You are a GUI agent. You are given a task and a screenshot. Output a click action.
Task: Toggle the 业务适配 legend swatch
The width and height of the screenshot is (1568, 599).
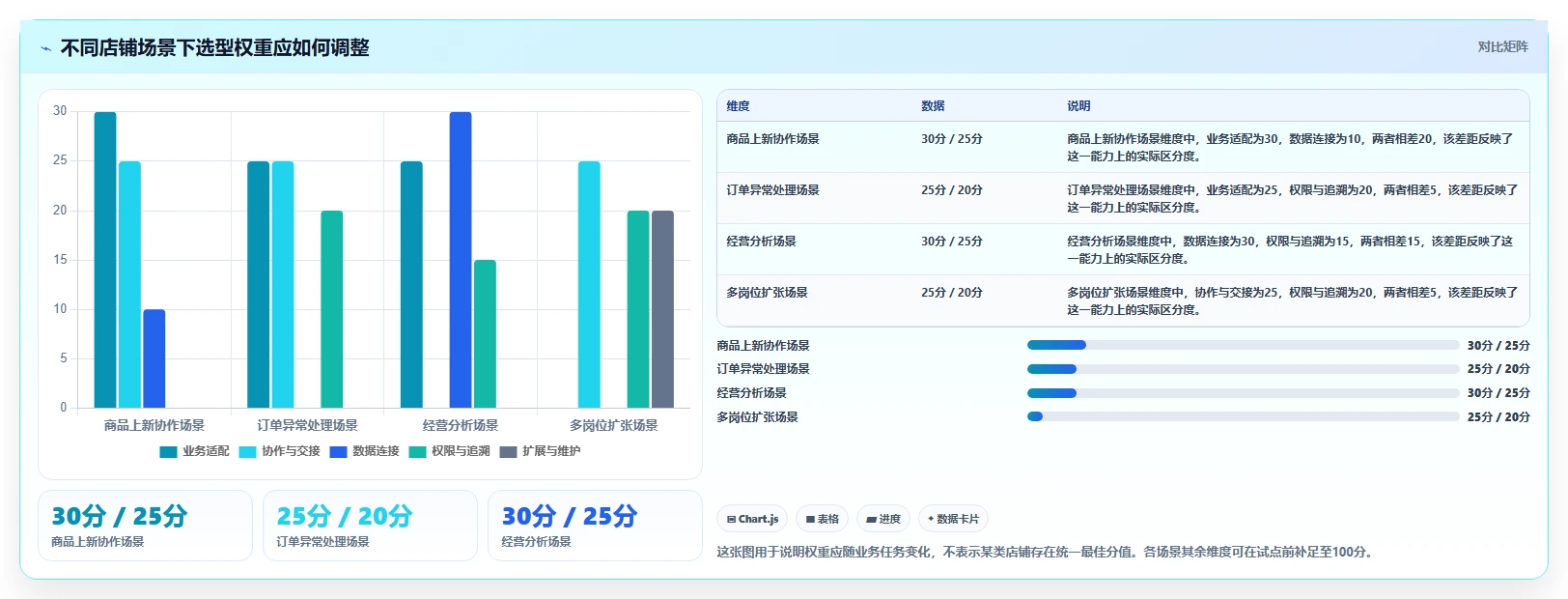[169, 452]
